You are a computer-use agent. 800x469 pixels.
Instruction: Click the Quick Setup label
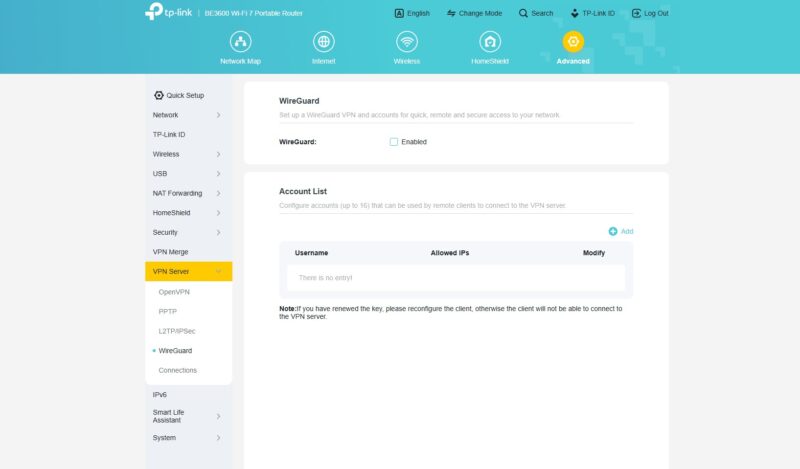(185, 95)
